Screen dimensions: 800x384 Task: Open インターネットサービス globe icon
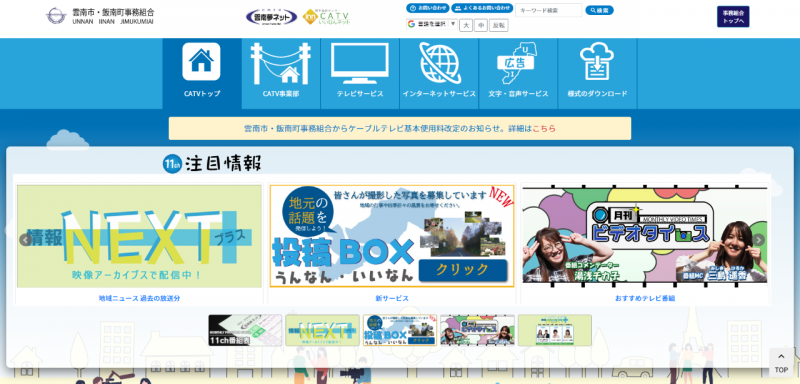tap(439, 63)
